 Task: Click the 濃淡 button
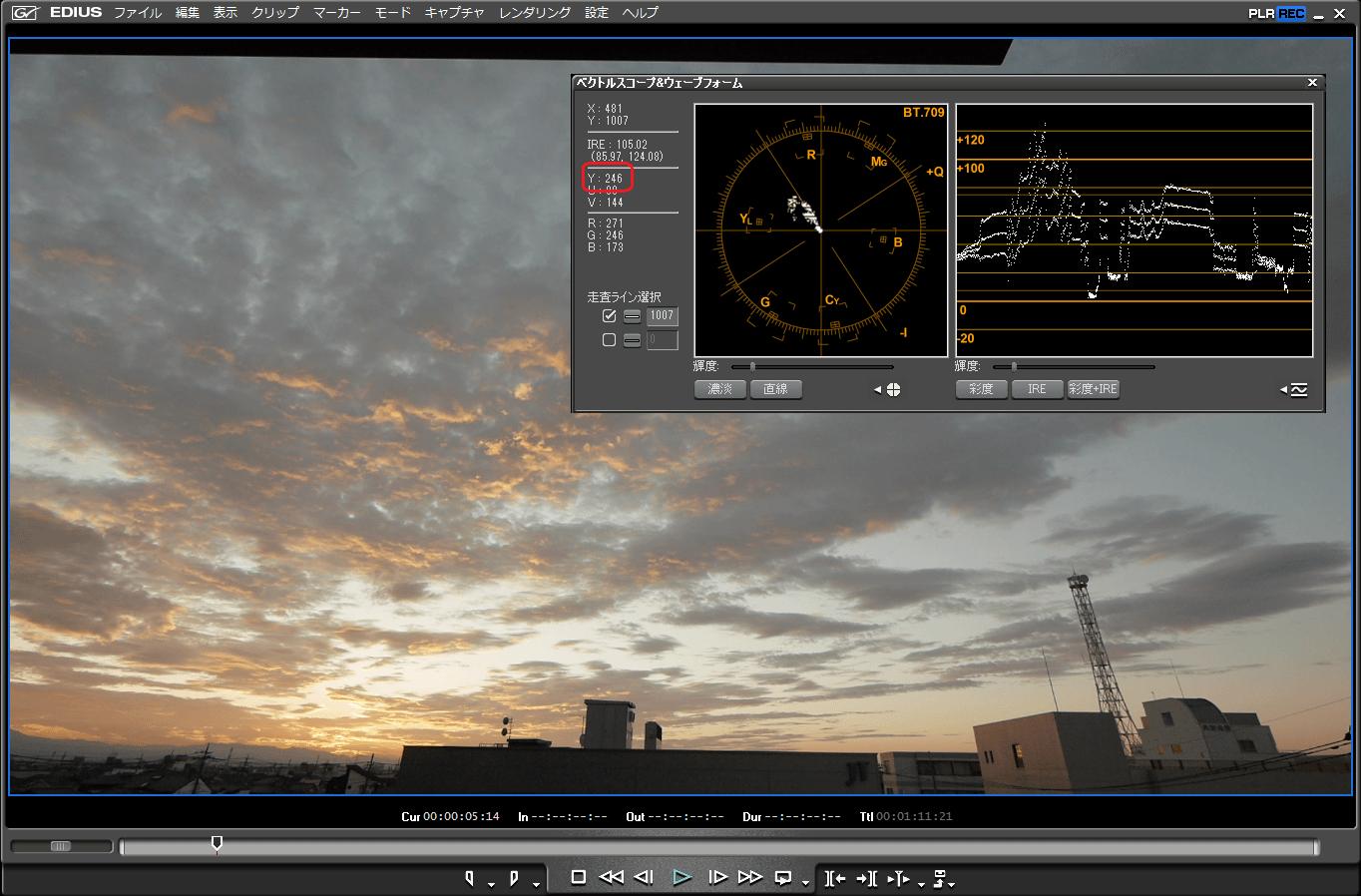click(720, 389)
